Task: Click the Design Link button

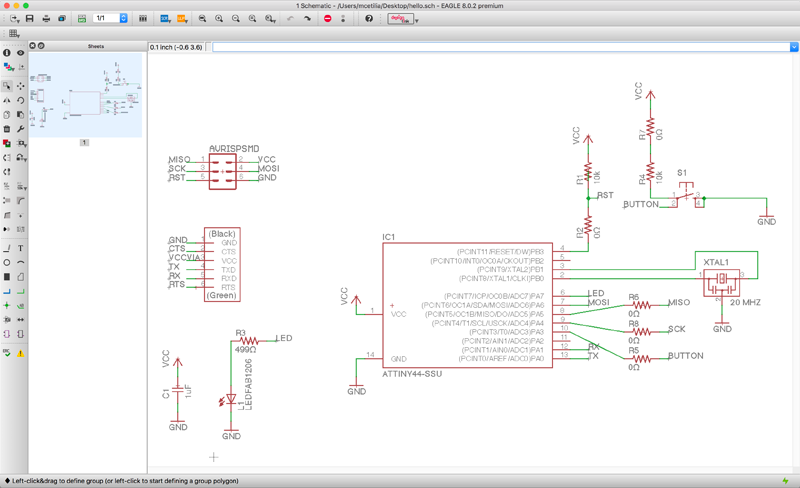Action: click(401, 19)
